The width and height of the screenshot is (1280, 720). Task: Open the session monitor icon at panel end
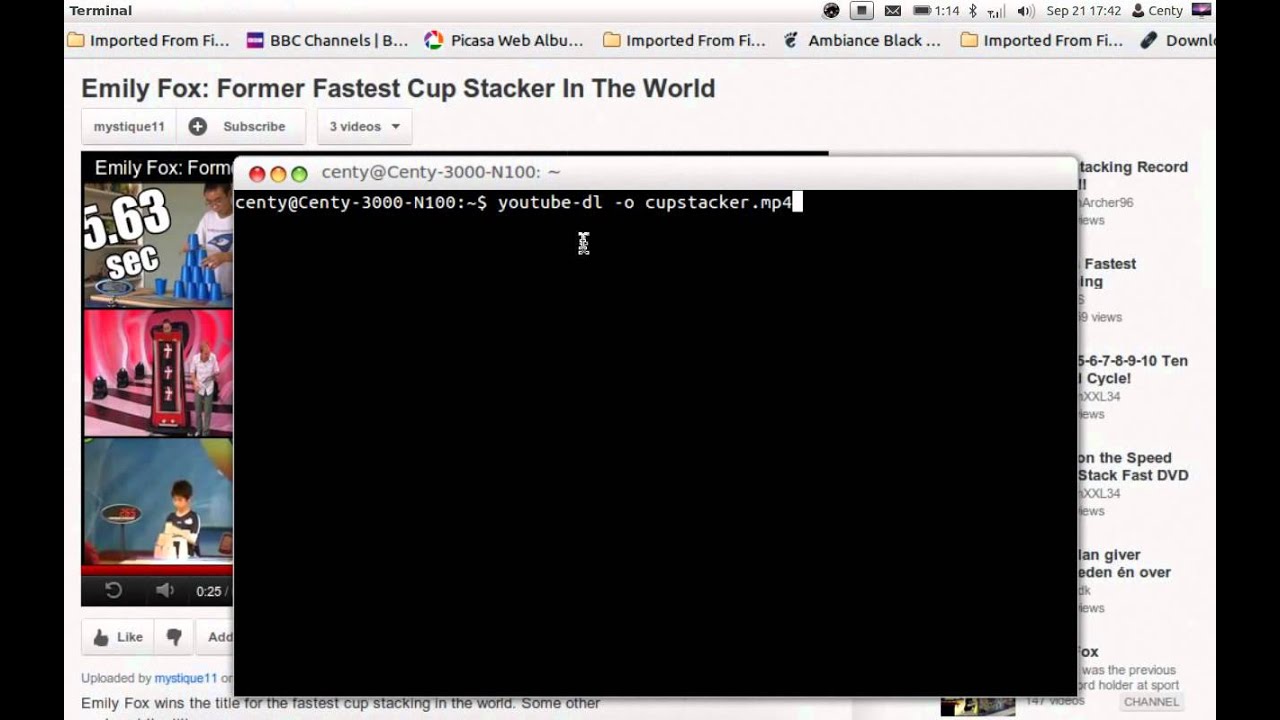pos(1201,11)
